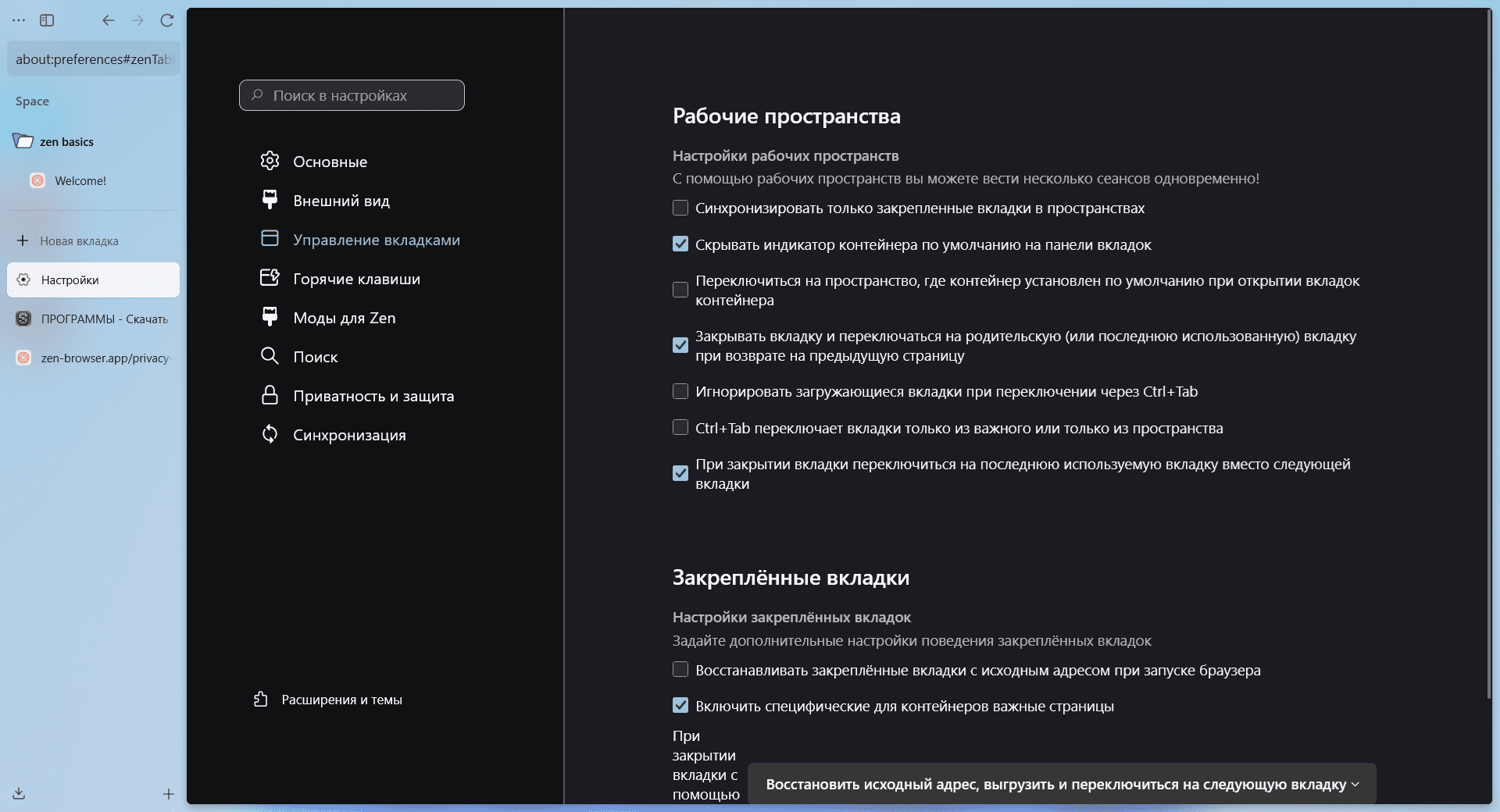This screenshot has height=812, width=1500.
Task: Click the downloads icon in the sidebar bottom
Action: [x=19, y=793]
